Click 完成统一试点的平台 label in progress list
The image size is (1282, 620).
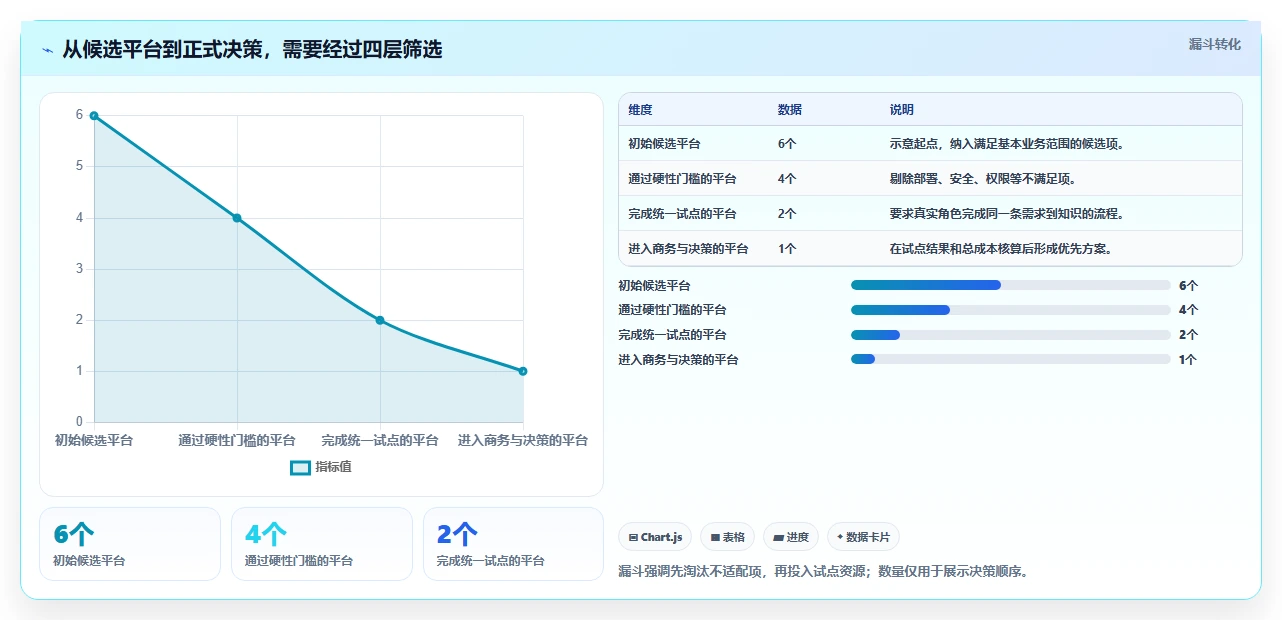[672, 335]
